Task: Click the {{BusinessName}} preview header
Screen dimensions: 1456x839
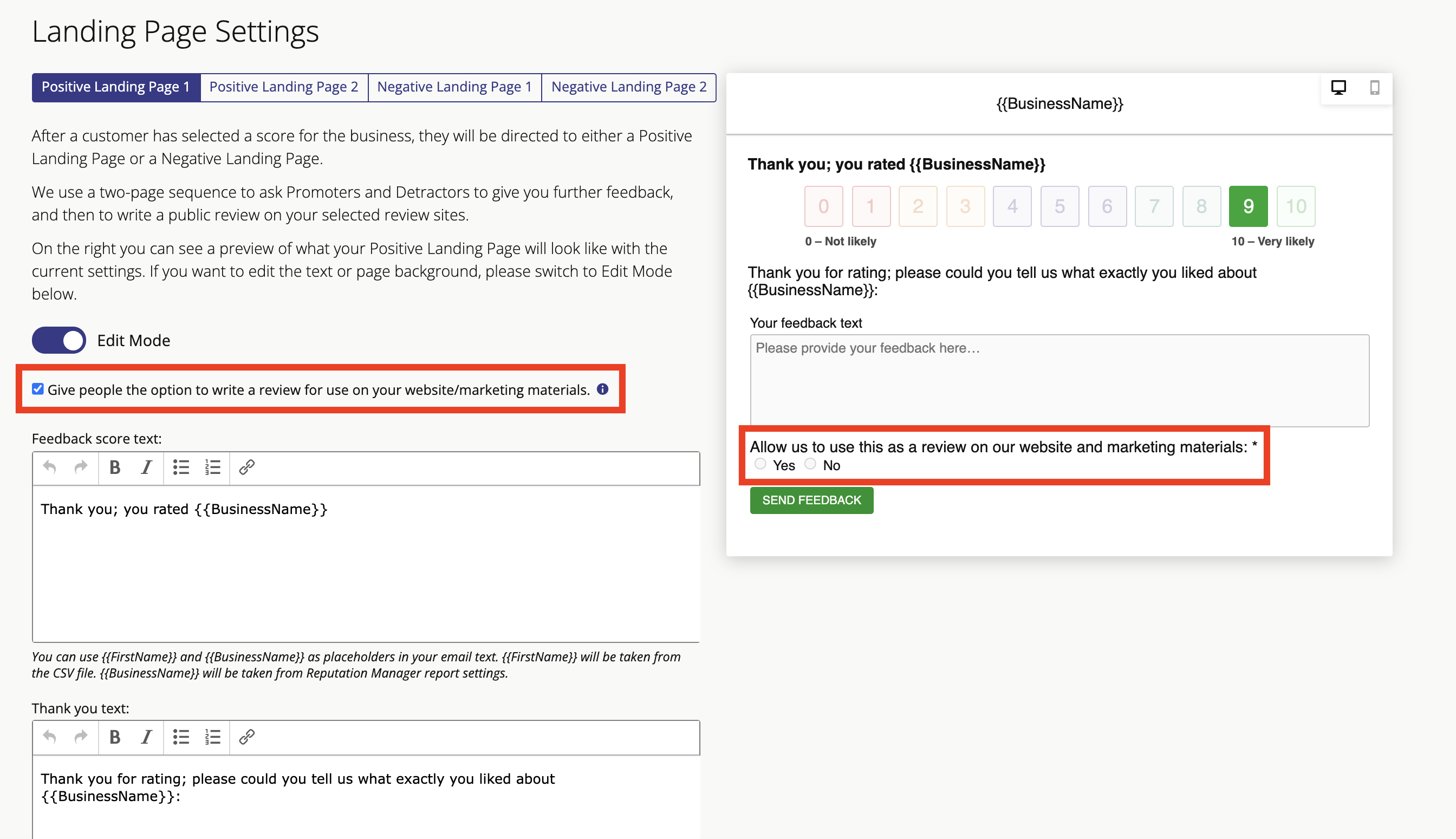Action: point(1059,103)
